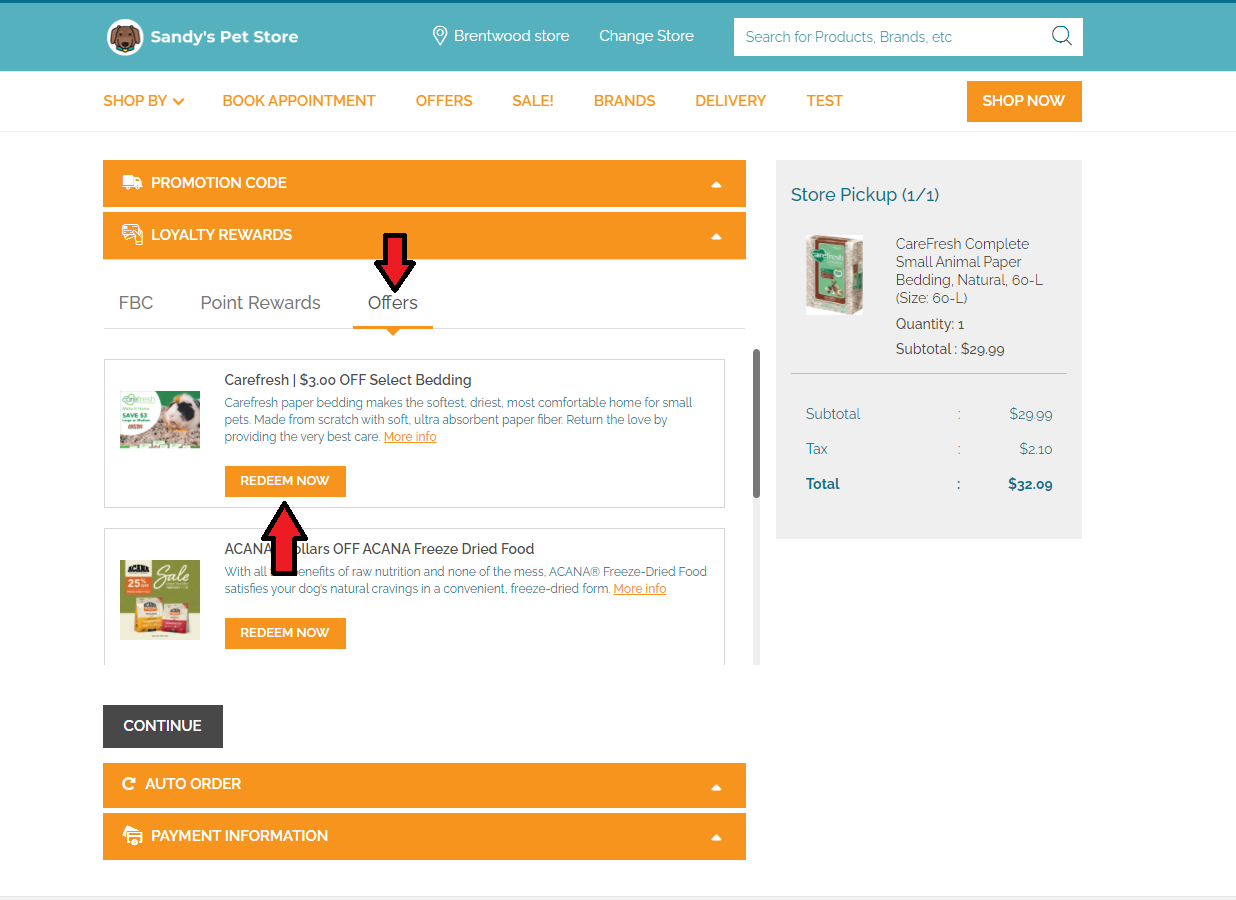This screenshot has width=1236, height=900.
Task: Click the location pin icon
Action: coord(439,36)
